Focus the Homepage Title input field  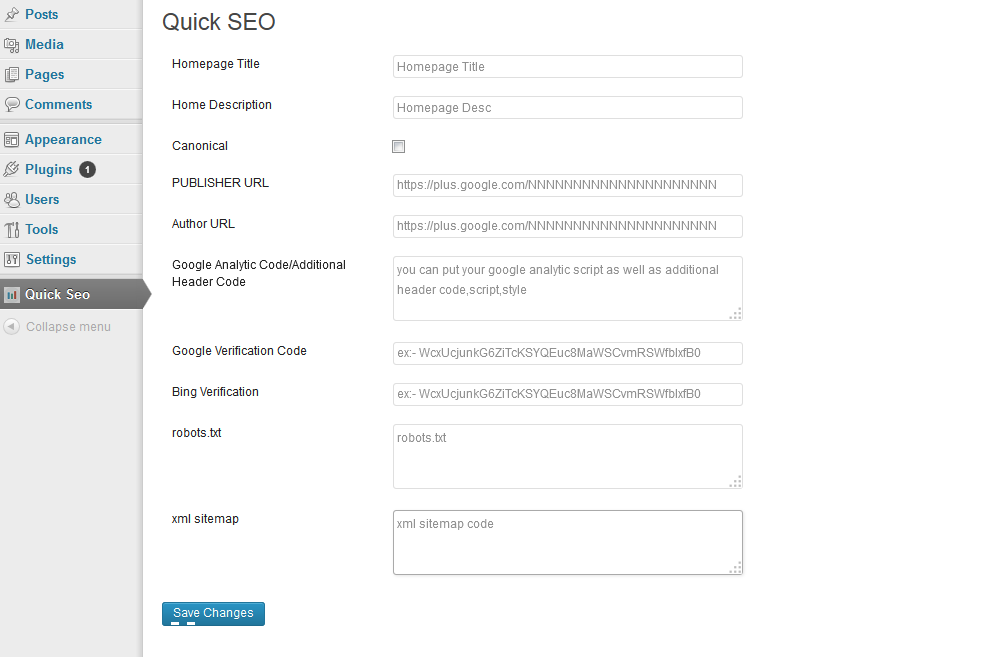point(568,67)
